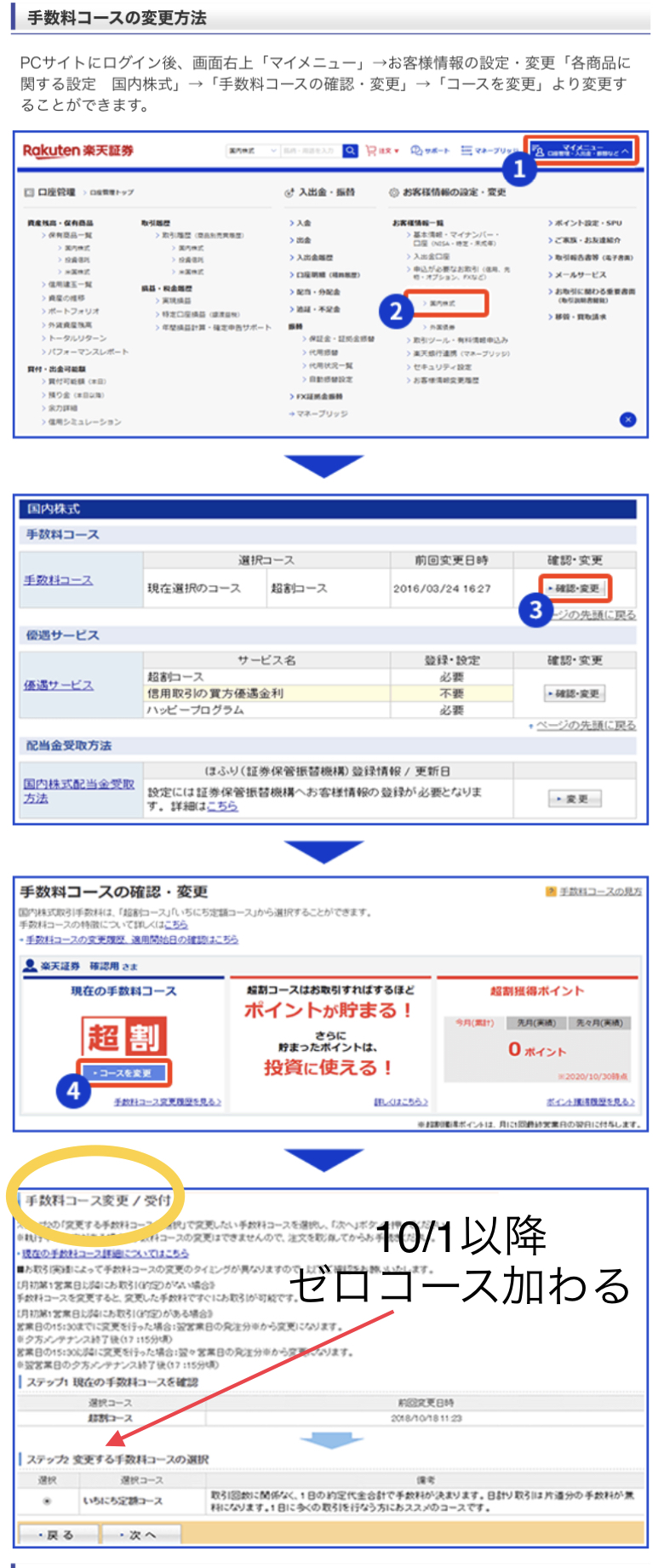
Task: Open the 手数料コース link
Action: (x=58, y=580)
